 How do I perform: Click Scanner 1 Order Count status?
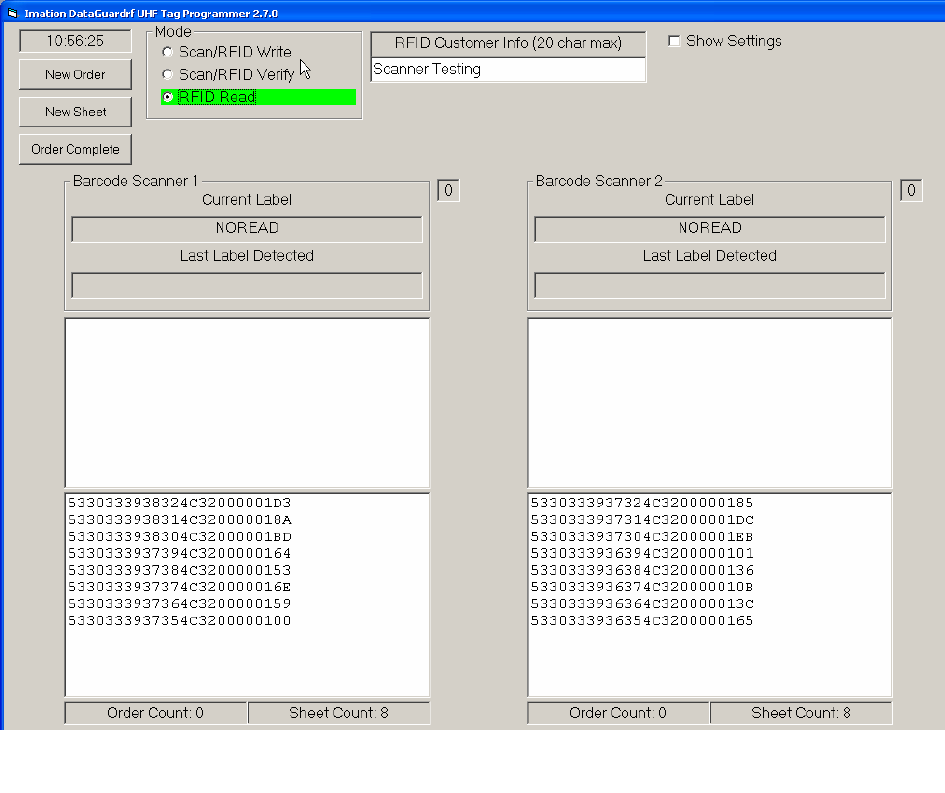[155, 713]
